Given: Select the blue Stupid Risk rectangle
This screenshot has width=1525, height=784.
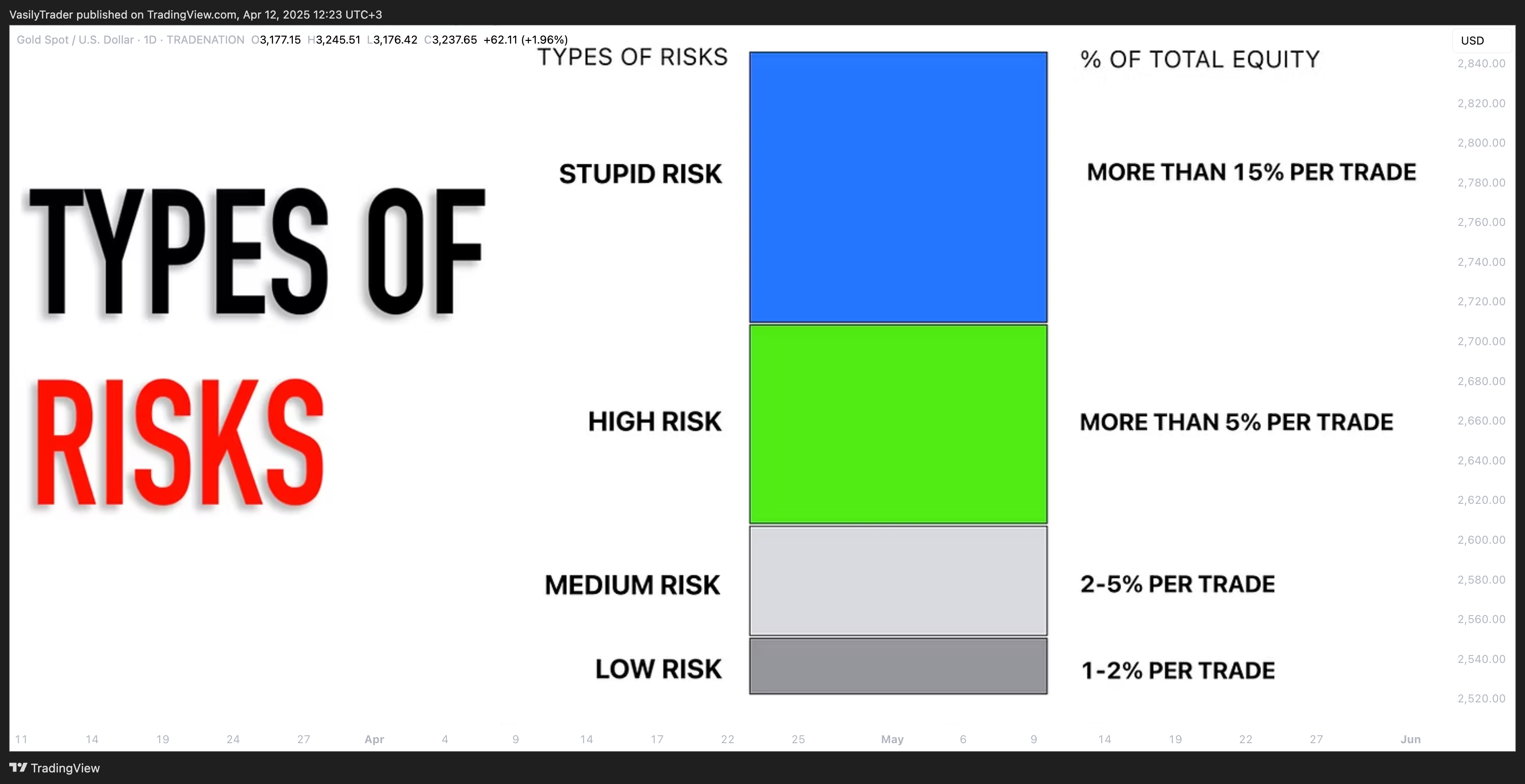Looking at the screenshot, I should coord(898,187).
